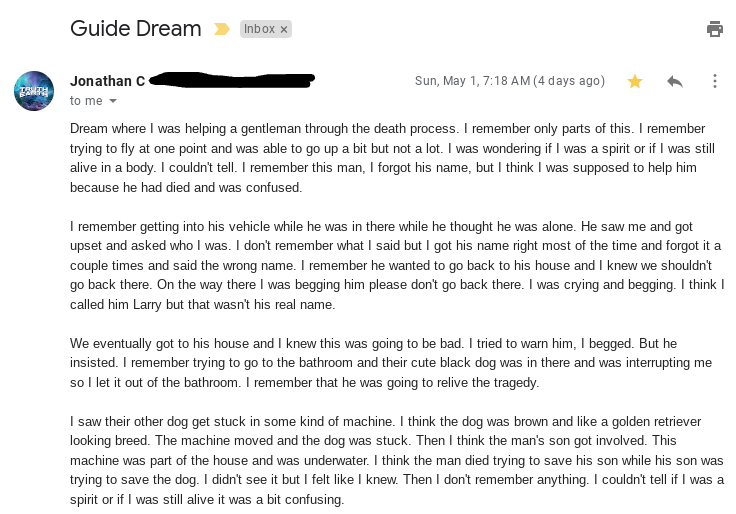
Task: Click the 'Guide Dream' subject heading
Action: 135,28
